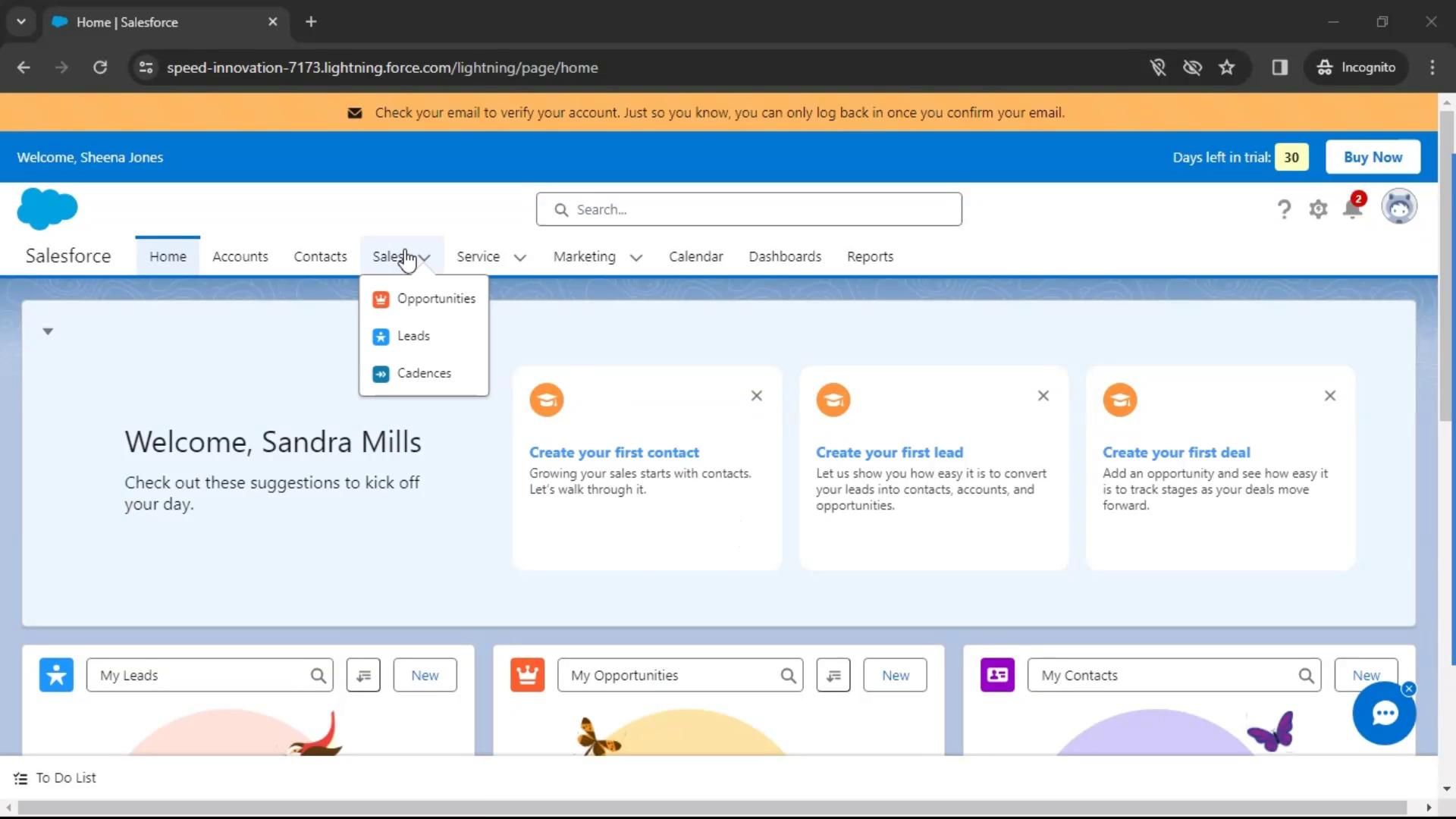
Task: Open the user profile avatar
Action: tap(1399, 207)
